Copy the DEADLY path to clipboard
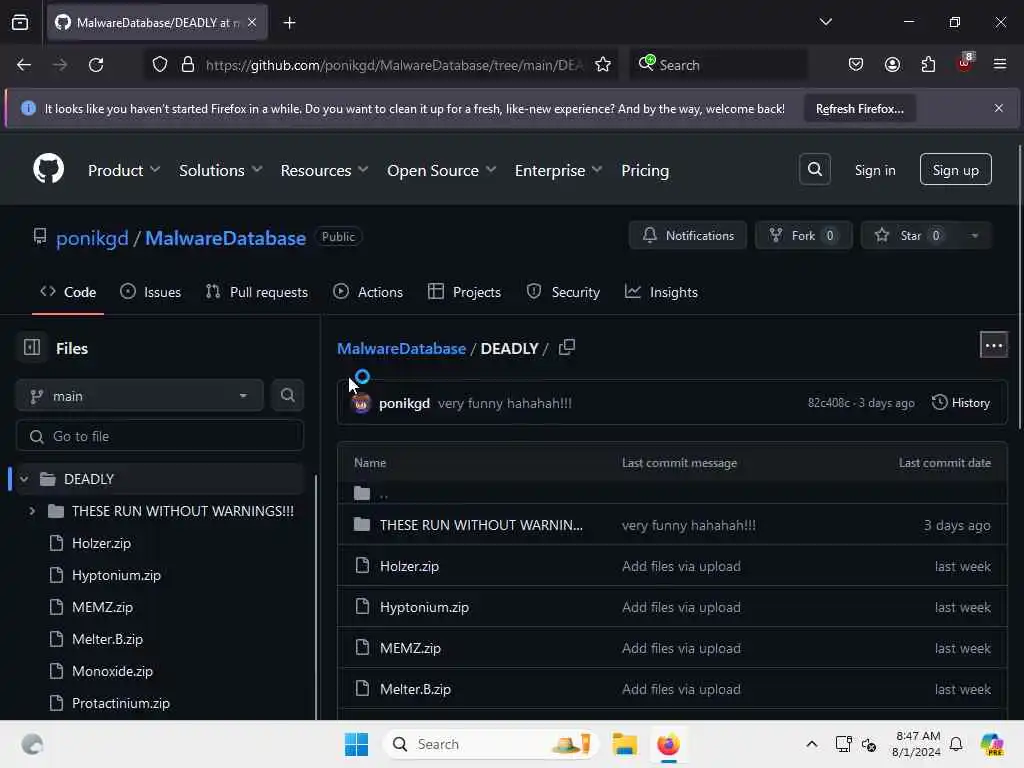The height and width of the screenshot is (768, 1024). [x=567, y=347]
